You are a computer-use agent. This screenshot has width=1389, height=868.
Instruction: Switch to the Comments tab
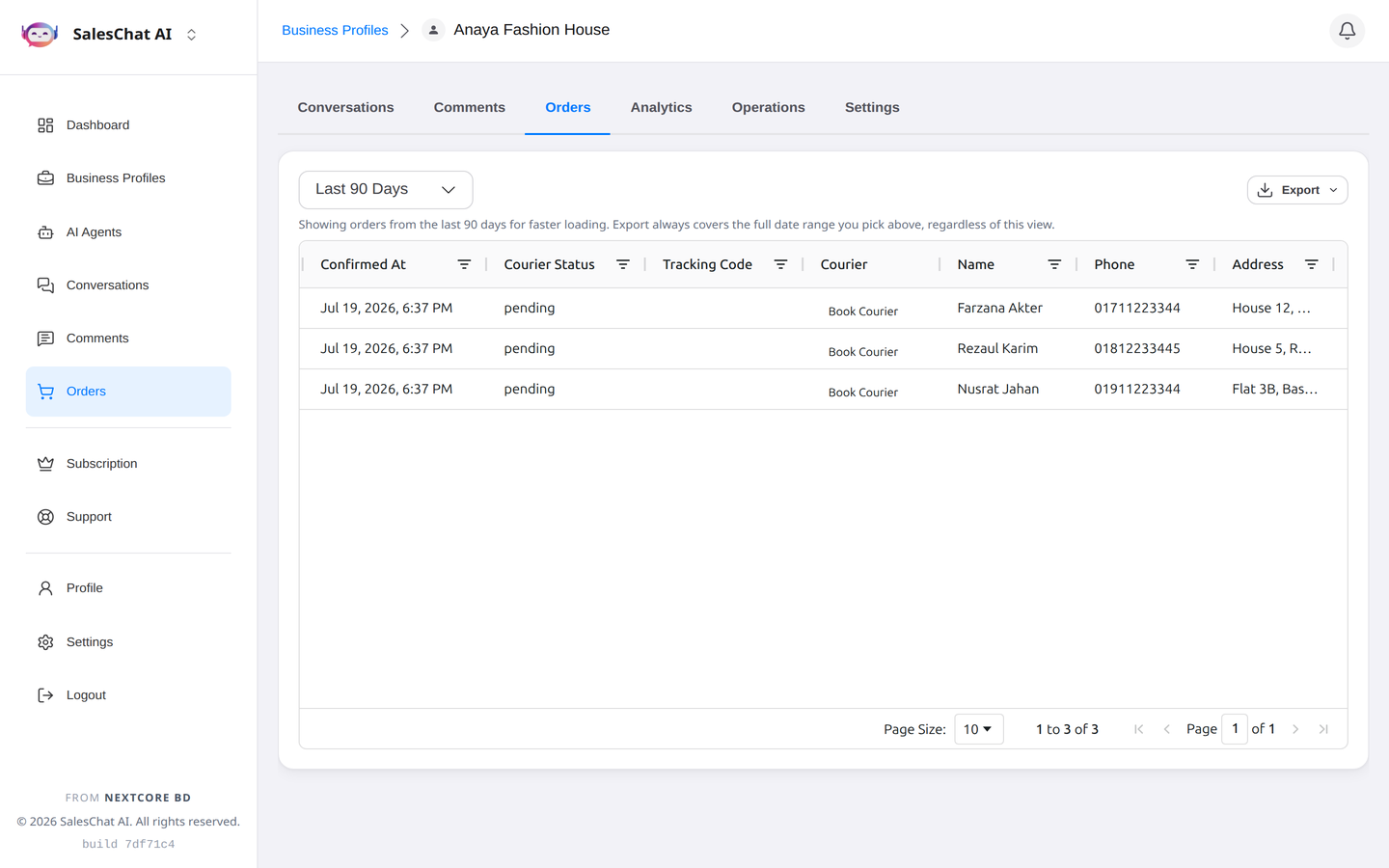pos(469,108)
